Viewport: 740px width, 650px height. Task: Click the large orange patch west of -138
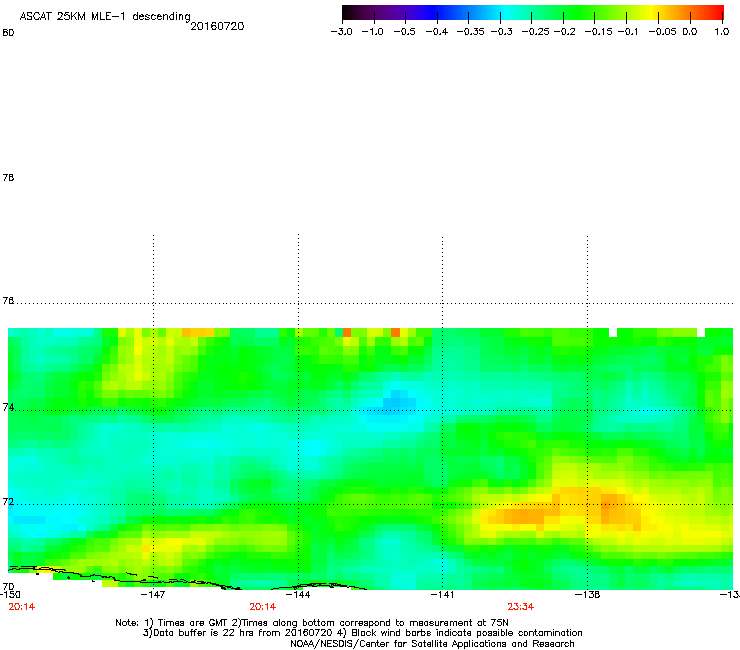coord(521,515)
